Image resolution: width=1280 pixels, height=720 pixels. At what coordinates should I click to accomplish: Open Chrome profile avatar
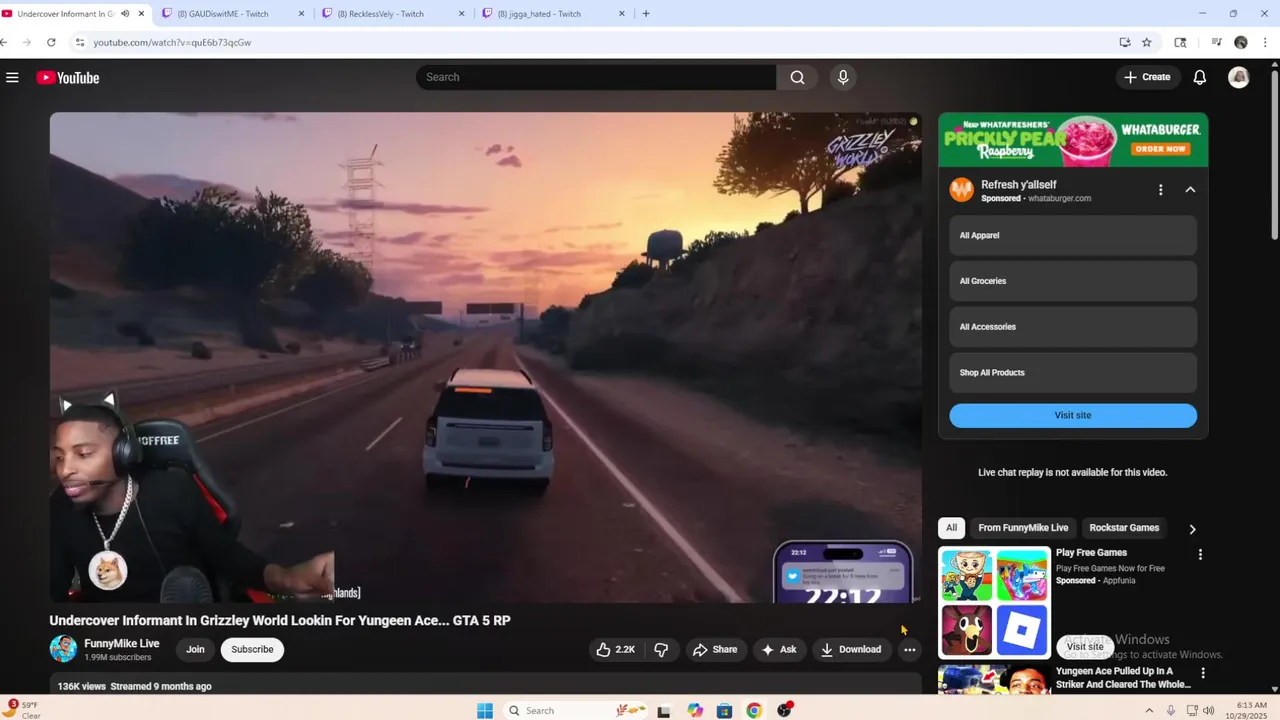point(1241,42)
